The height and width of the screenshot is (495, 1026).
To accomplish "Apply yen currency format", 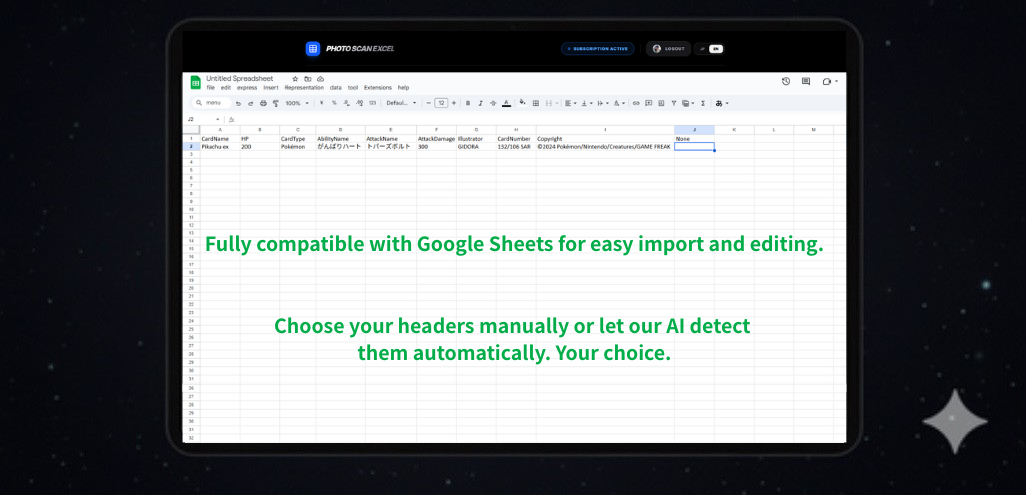I will (x=321, y=103).
